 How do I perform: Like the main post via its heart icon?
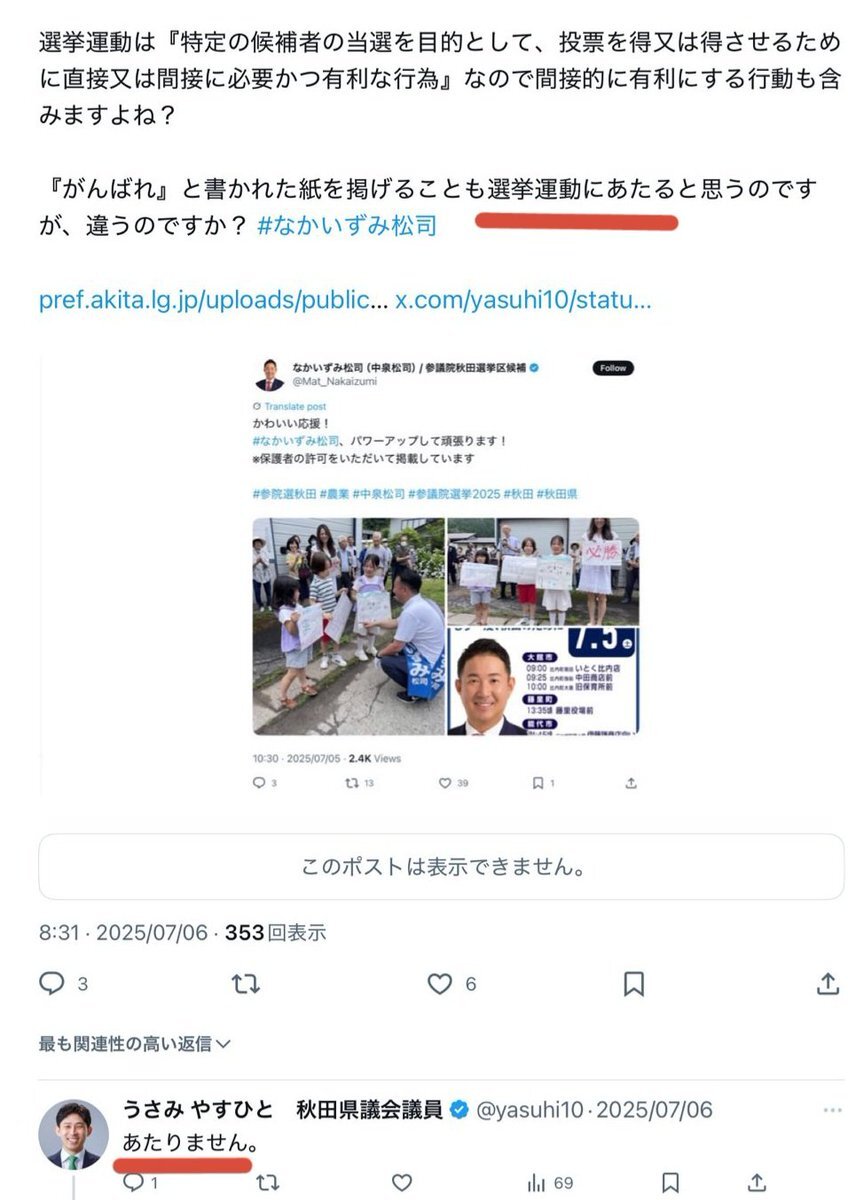click(x=440, y=984)
